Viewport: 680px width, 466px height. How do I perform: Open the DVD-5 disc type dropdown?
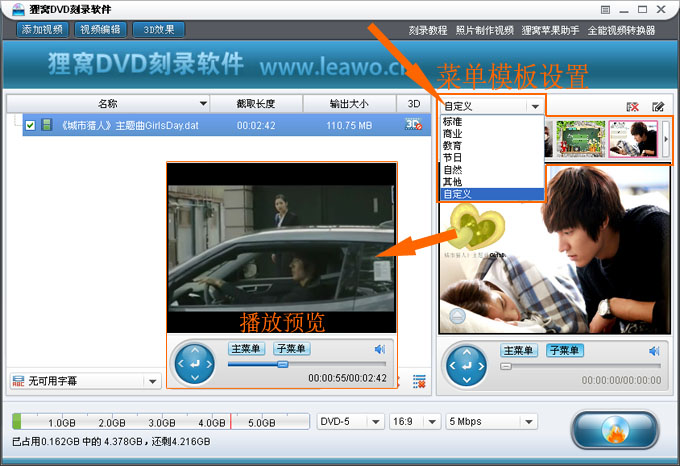coord(350,421)
